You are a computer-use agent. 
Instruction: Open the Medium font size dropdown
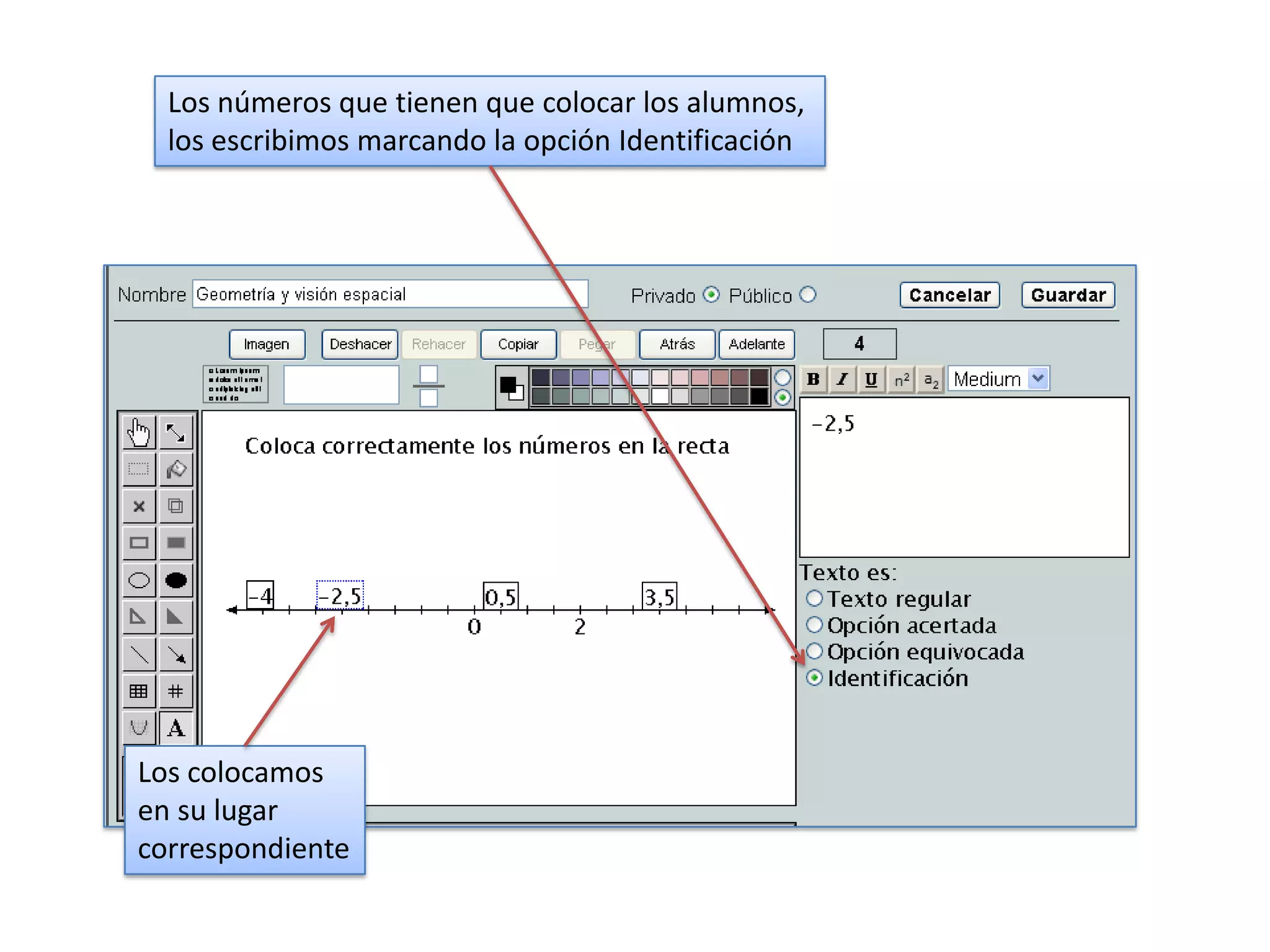coord(999,379)
